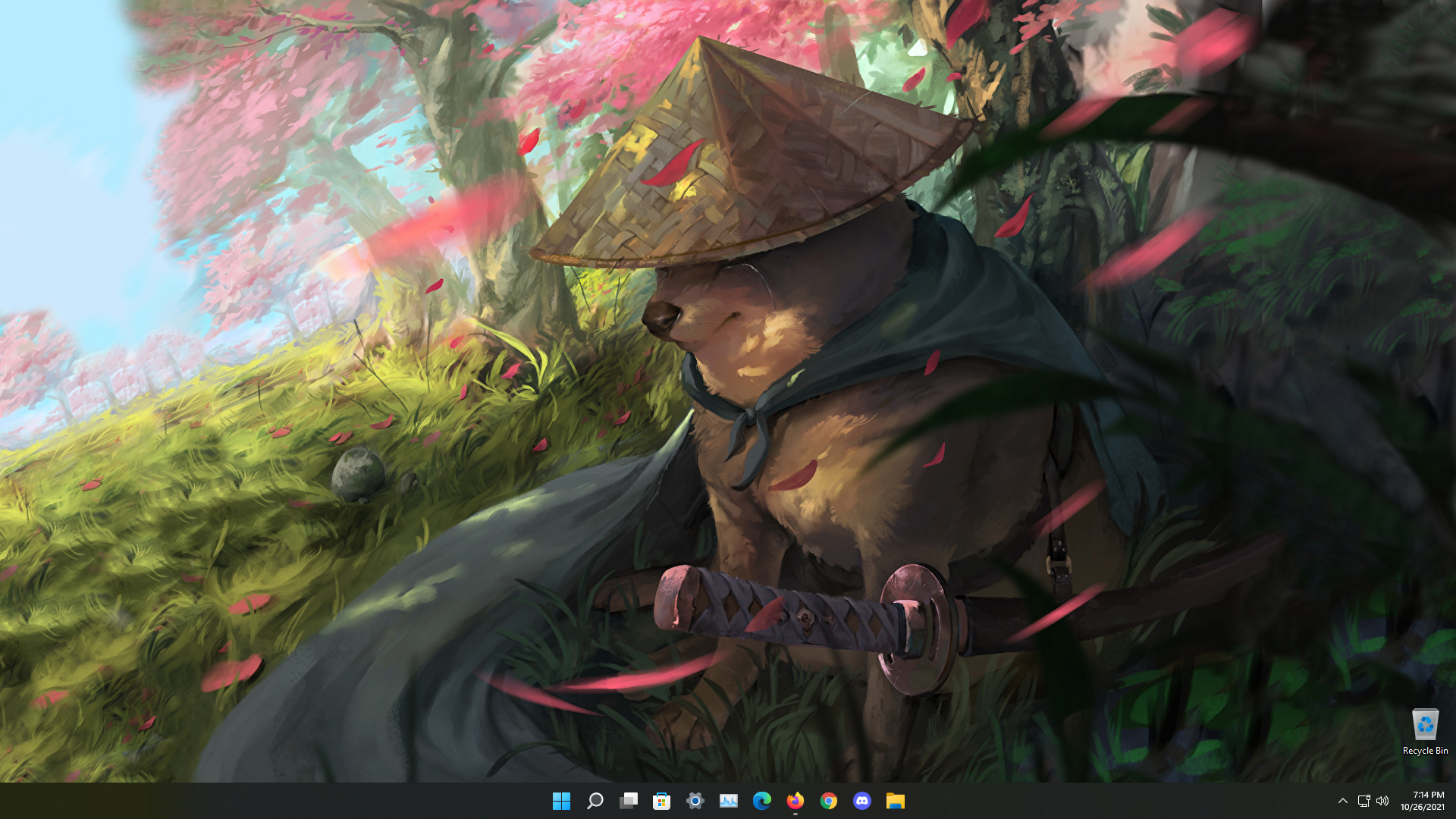Launch Microsoft Store from the taskbar
The width and height of the screenshot is (1456, 819).
[662, 801]
